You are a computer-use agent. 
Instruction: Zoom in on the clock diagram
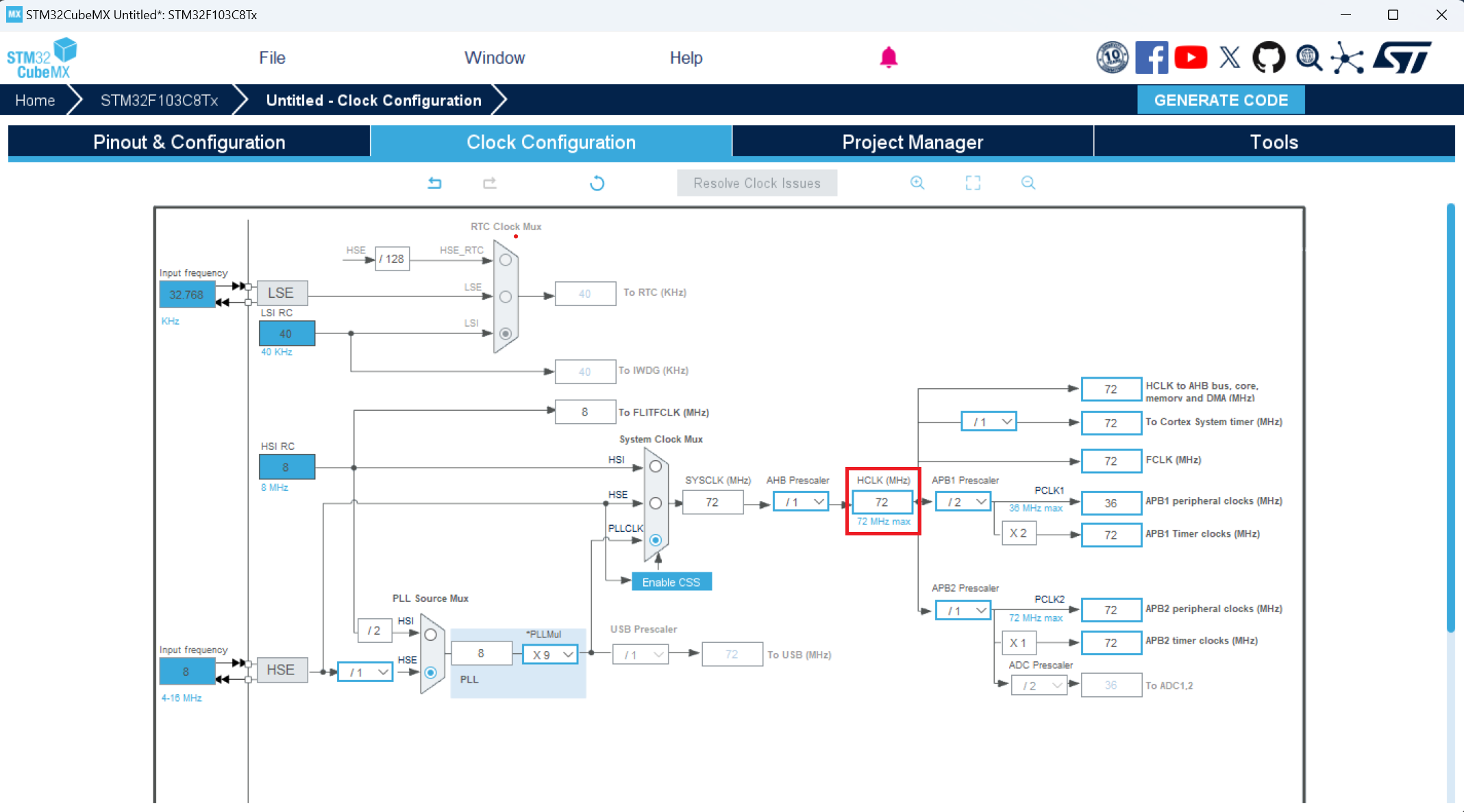click(x=917, y=183)
